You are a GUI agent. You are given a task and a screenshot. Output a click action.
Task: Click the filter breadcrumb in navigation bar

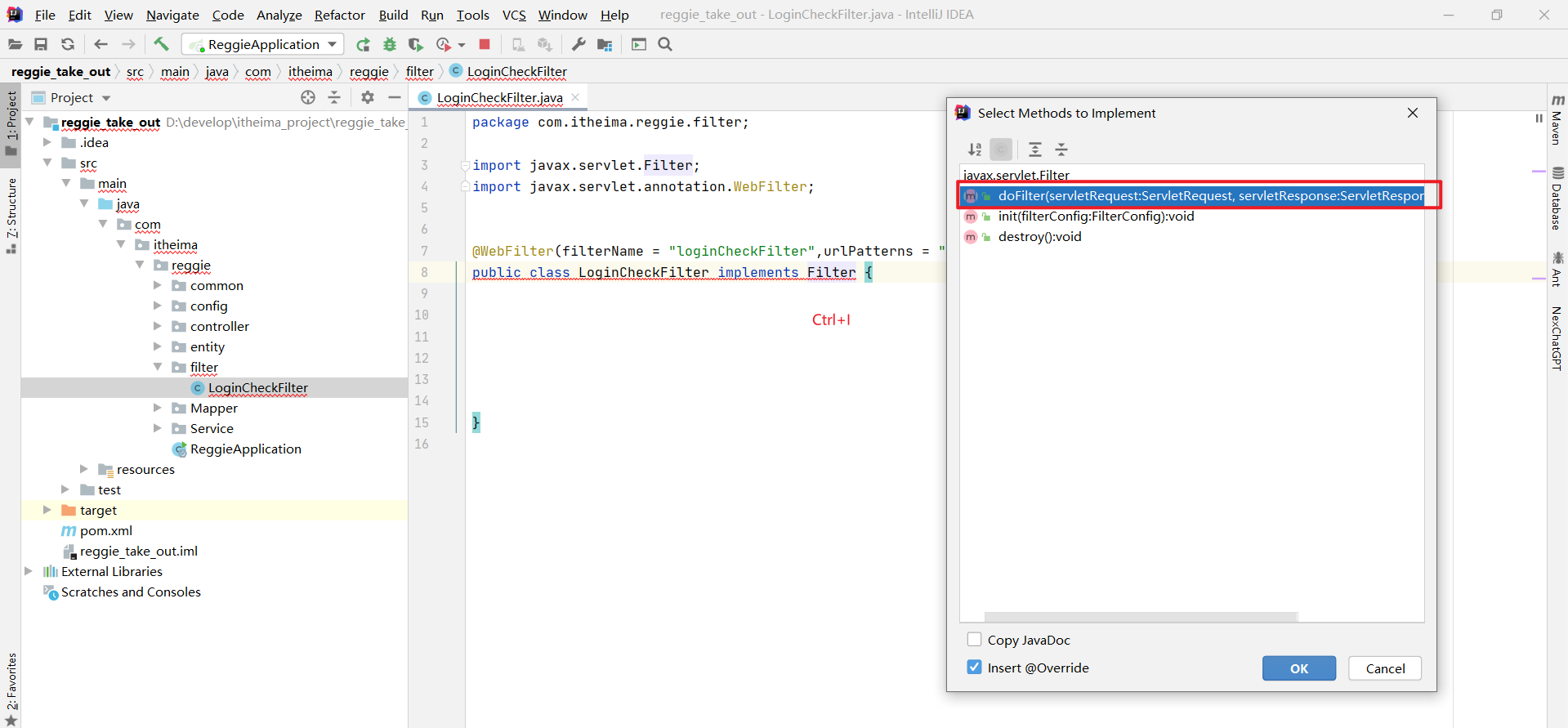tap(419, 72)
